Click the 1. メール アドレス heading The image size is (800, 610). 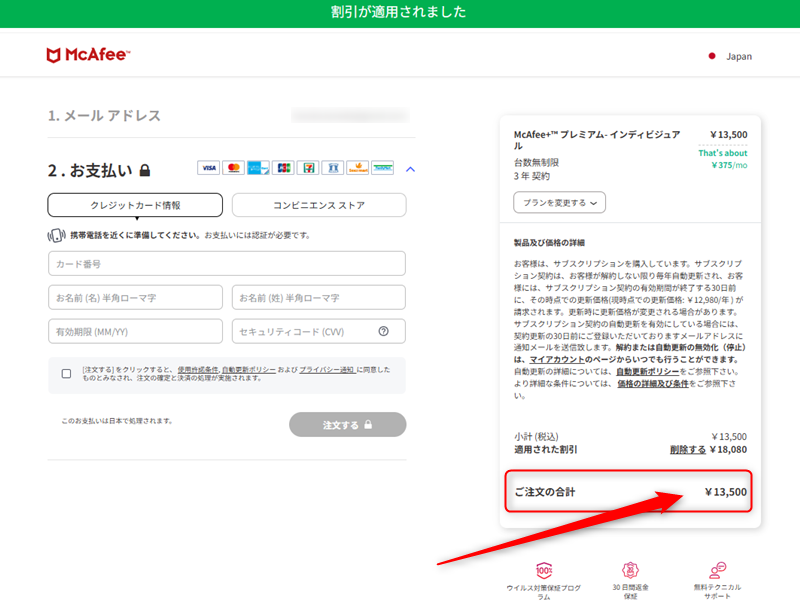click(104, 116)
